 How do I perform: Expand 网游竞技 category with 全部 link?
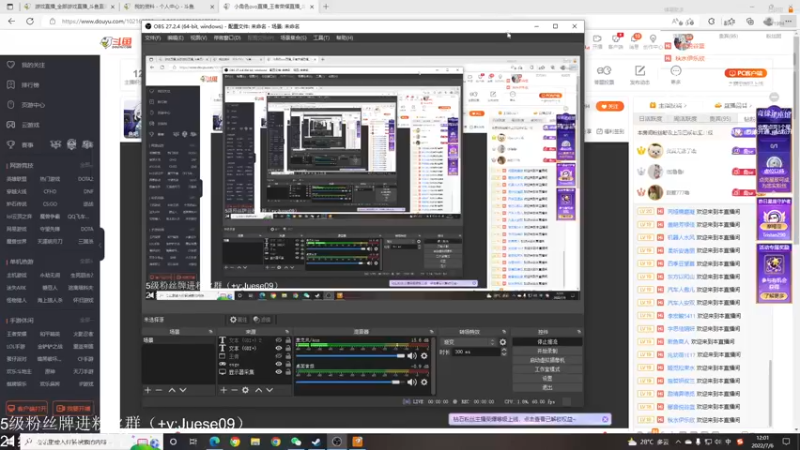pos(86,165)
